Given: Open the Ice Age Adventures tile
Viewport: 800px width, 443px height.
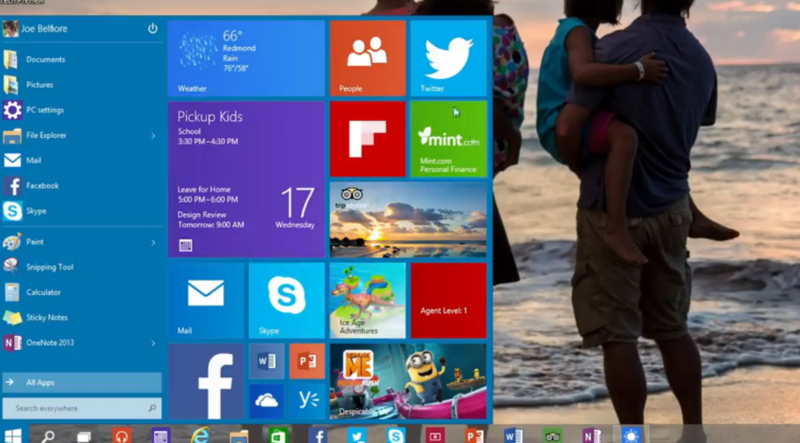Looking at the screenshot, I should point(368,301).
